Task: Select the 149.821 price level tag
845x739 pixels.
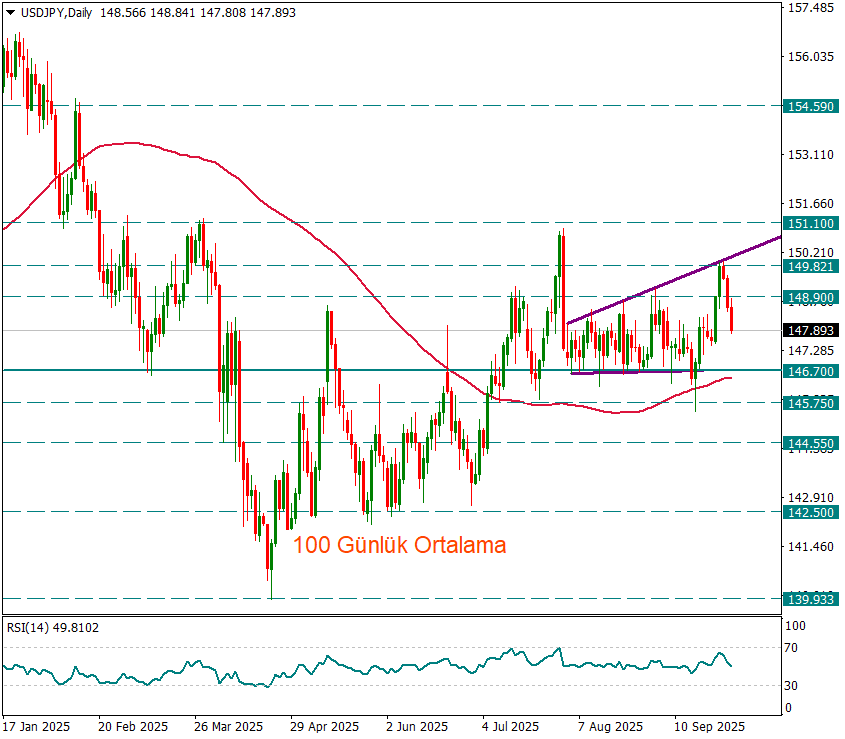Action: tap(811, 266)
